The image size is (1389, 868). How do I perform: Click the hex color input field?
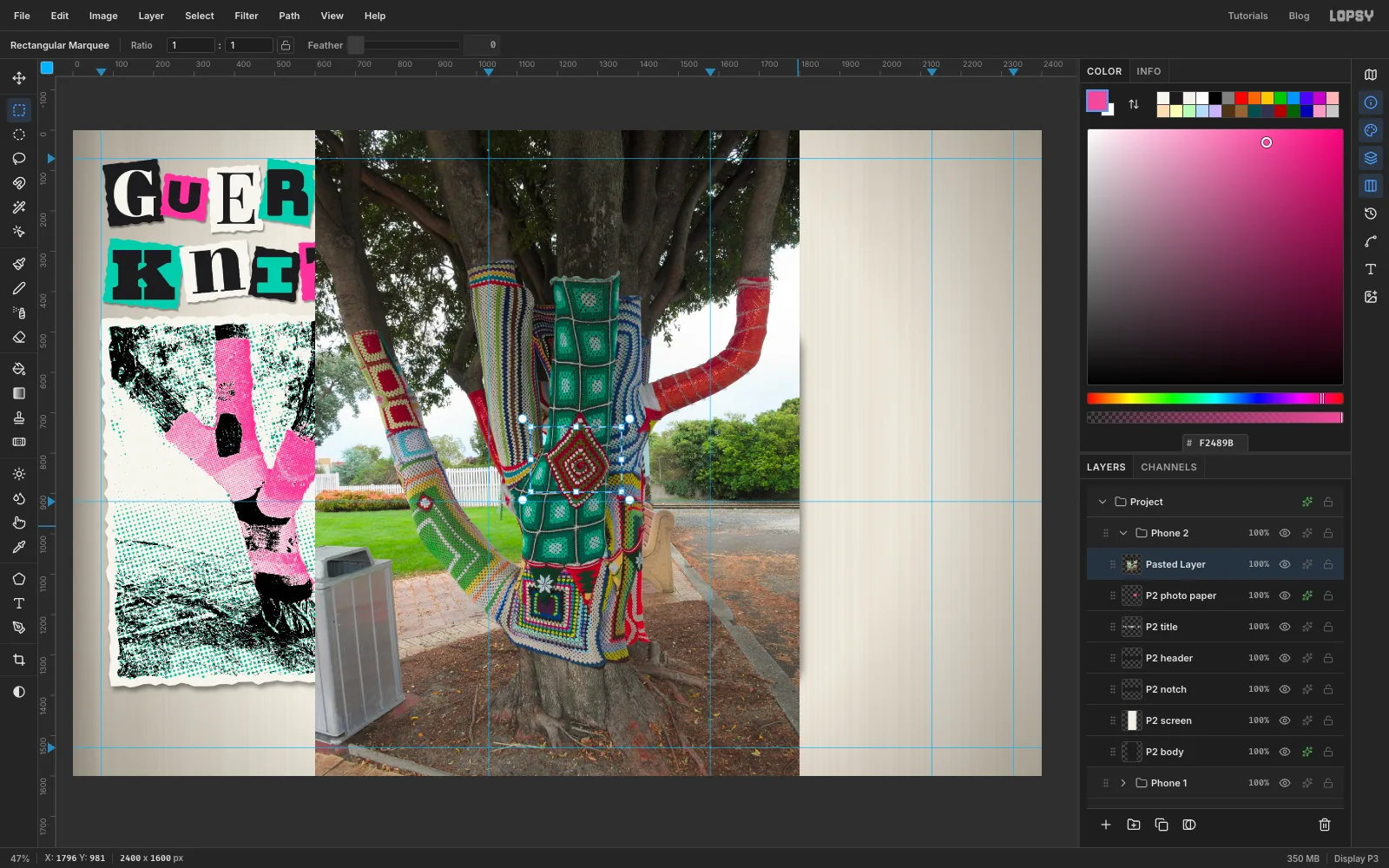point(1215,443)
